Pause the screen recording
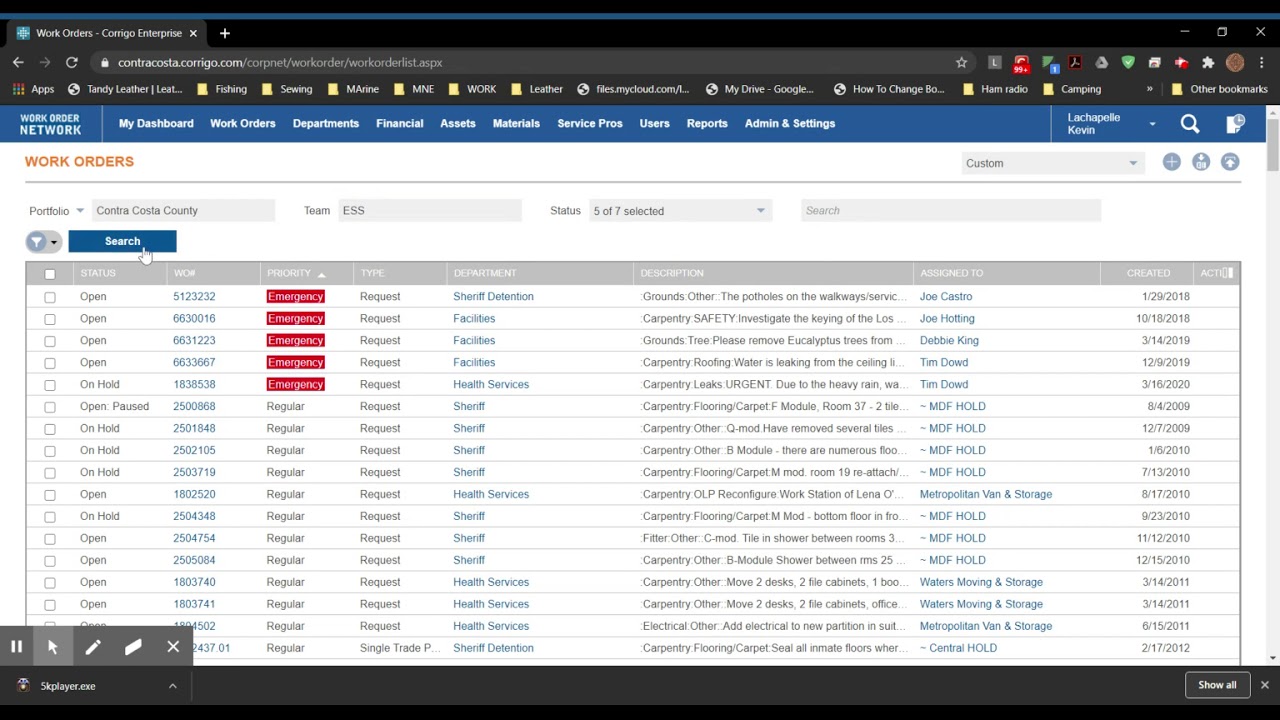 click(16, 647)
